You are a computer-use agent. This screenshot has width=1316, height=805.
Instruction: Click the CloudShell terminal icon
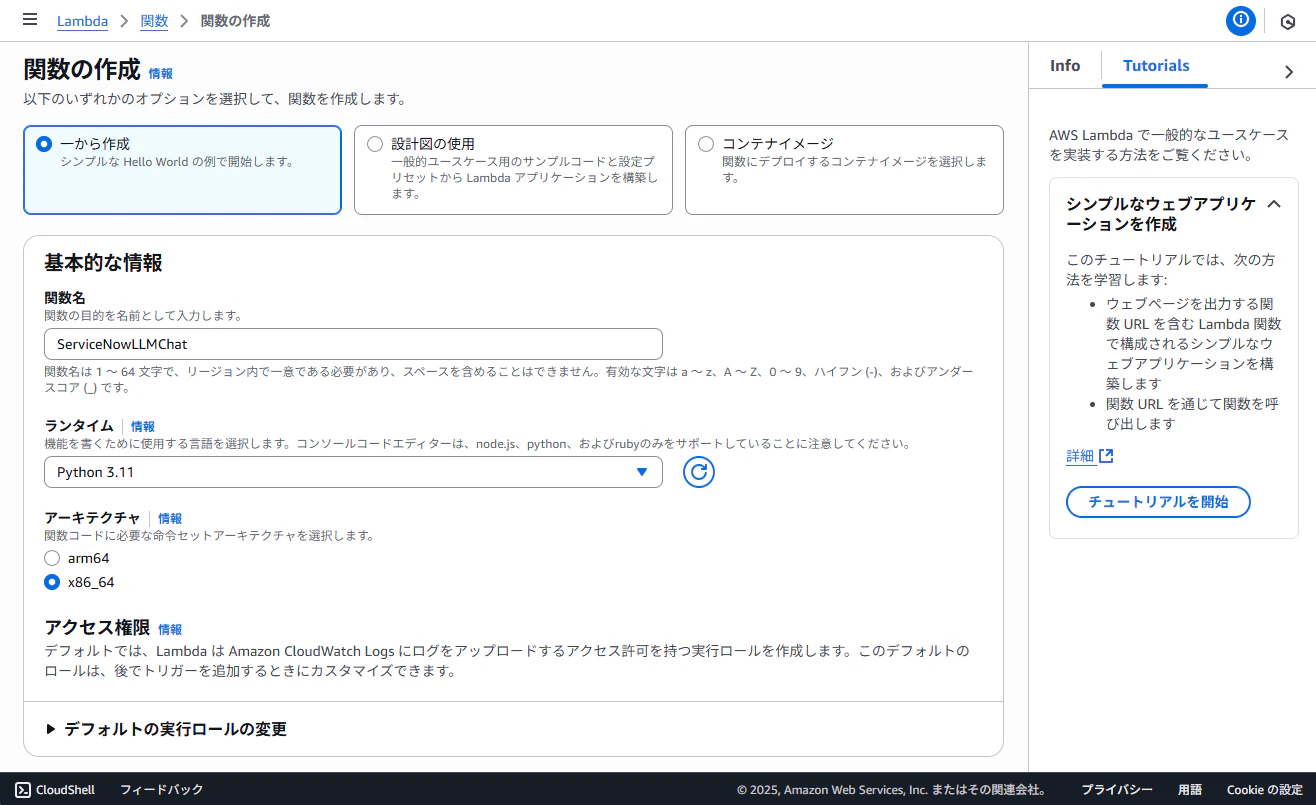click(x=23, y=789)
